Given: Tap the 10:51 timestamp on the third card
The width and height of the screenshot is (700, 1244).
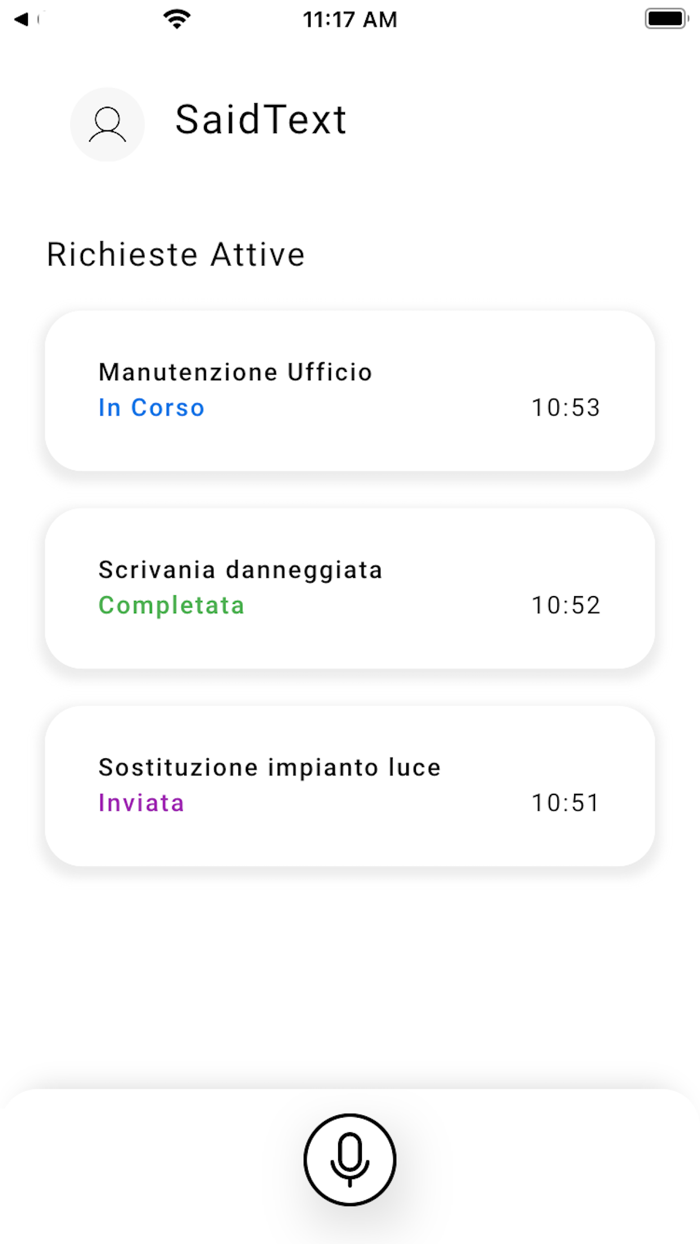Looking at the screenshot, I should [565, 802].
